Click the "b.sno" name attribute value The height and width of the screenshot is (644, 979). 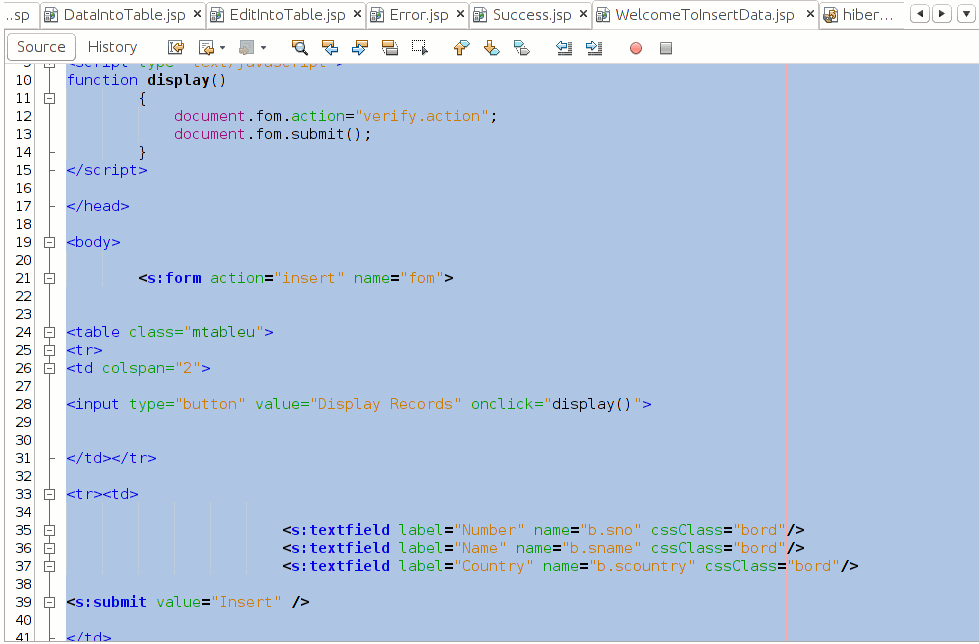coord(611,530)
